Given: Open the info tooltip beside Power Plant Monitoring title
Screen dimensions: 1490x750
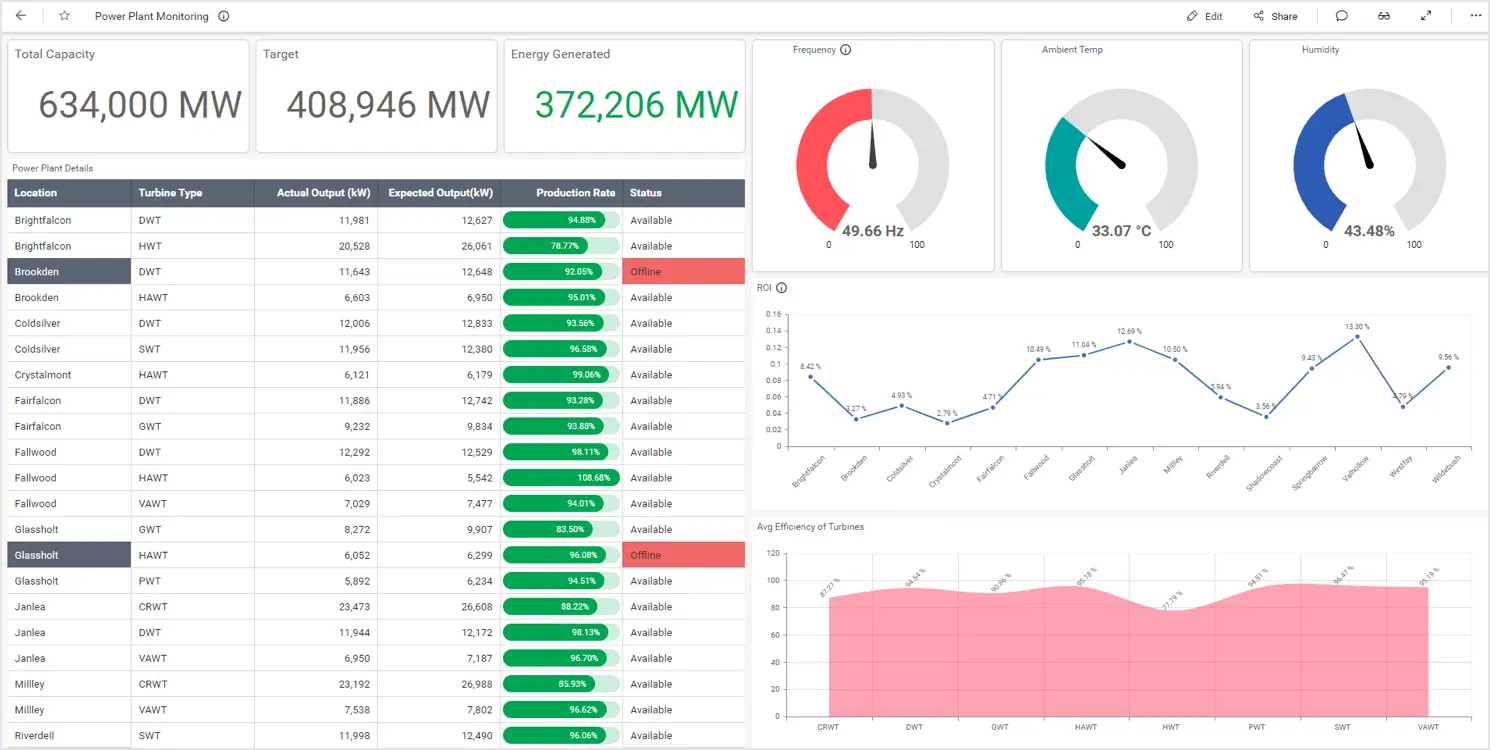Looking at the screenshot, I should [x=223, y=15].
